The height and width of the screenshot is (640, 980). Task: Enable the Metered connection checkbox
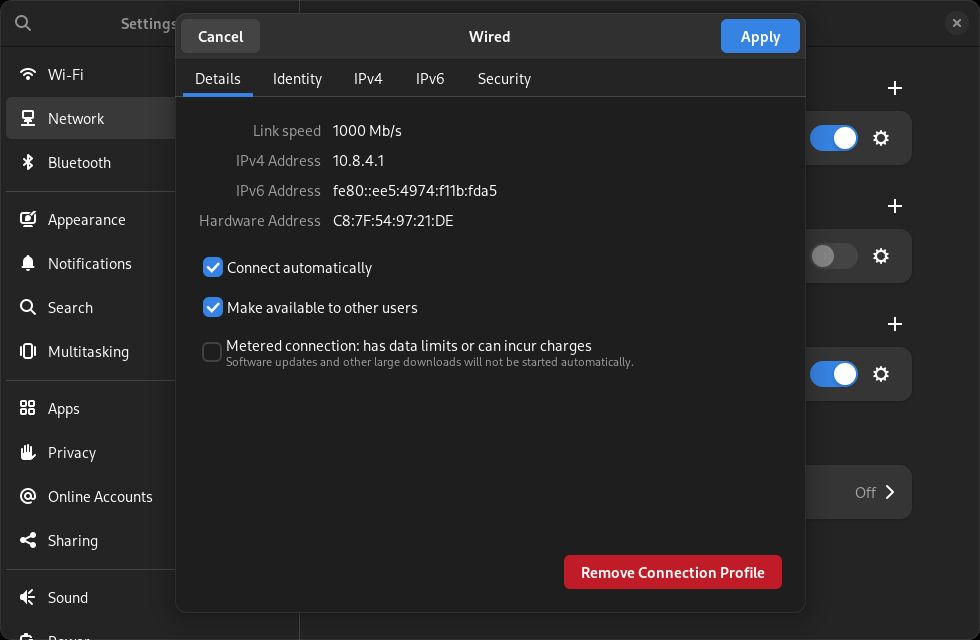coord(212,352)
